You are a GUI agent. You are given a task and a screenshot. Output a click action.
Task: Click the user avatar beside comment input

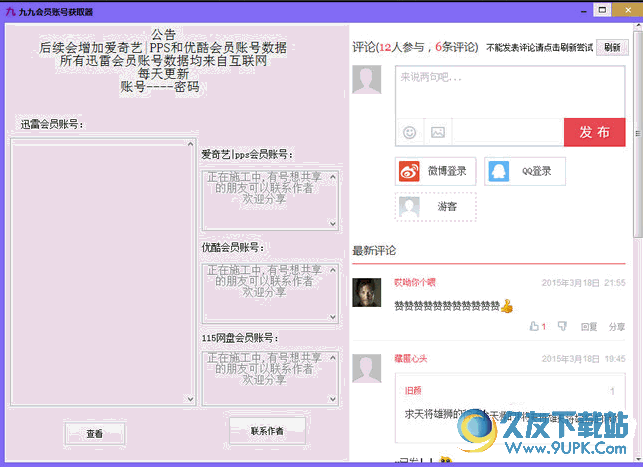click(x=367, y=80)
